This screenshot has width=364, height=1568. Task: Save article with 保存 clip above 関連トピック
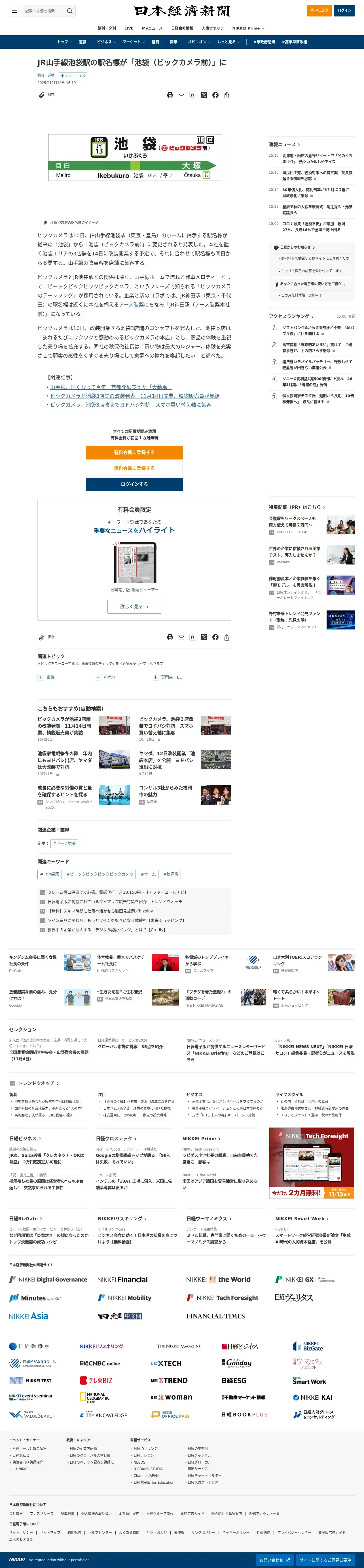click(47, 637)
